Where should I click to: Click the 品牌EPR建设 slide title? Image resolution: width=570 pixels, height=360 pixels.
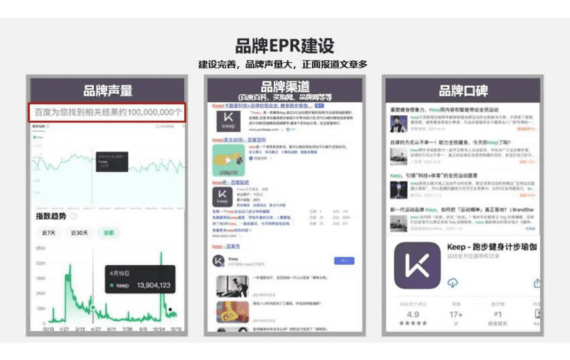coord(285,46)
